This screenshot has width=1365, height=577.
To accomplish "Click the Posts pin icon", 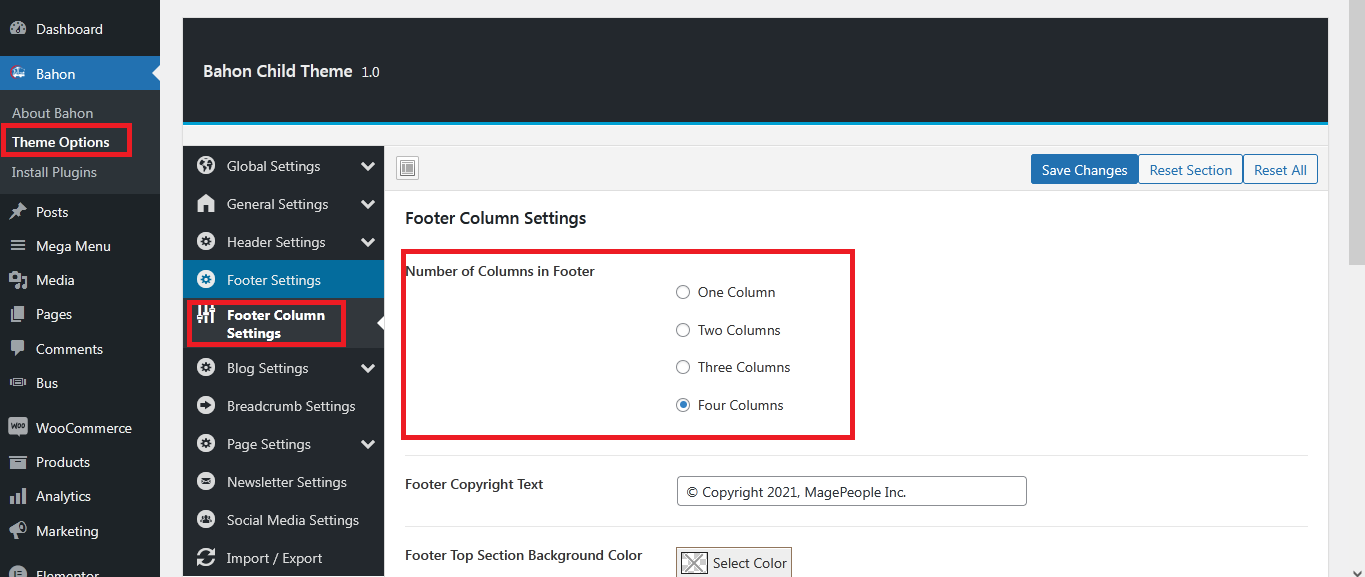I will pos(18,212).
